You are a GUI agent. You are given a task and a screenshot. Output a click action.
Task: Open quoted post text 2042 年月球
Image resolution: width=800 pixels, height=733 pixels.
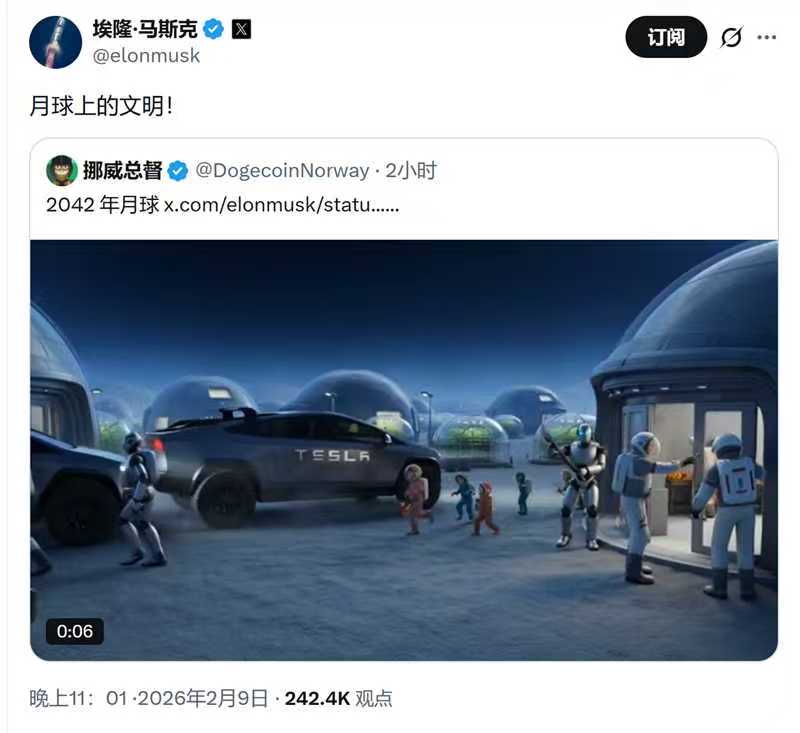point(103,205)
